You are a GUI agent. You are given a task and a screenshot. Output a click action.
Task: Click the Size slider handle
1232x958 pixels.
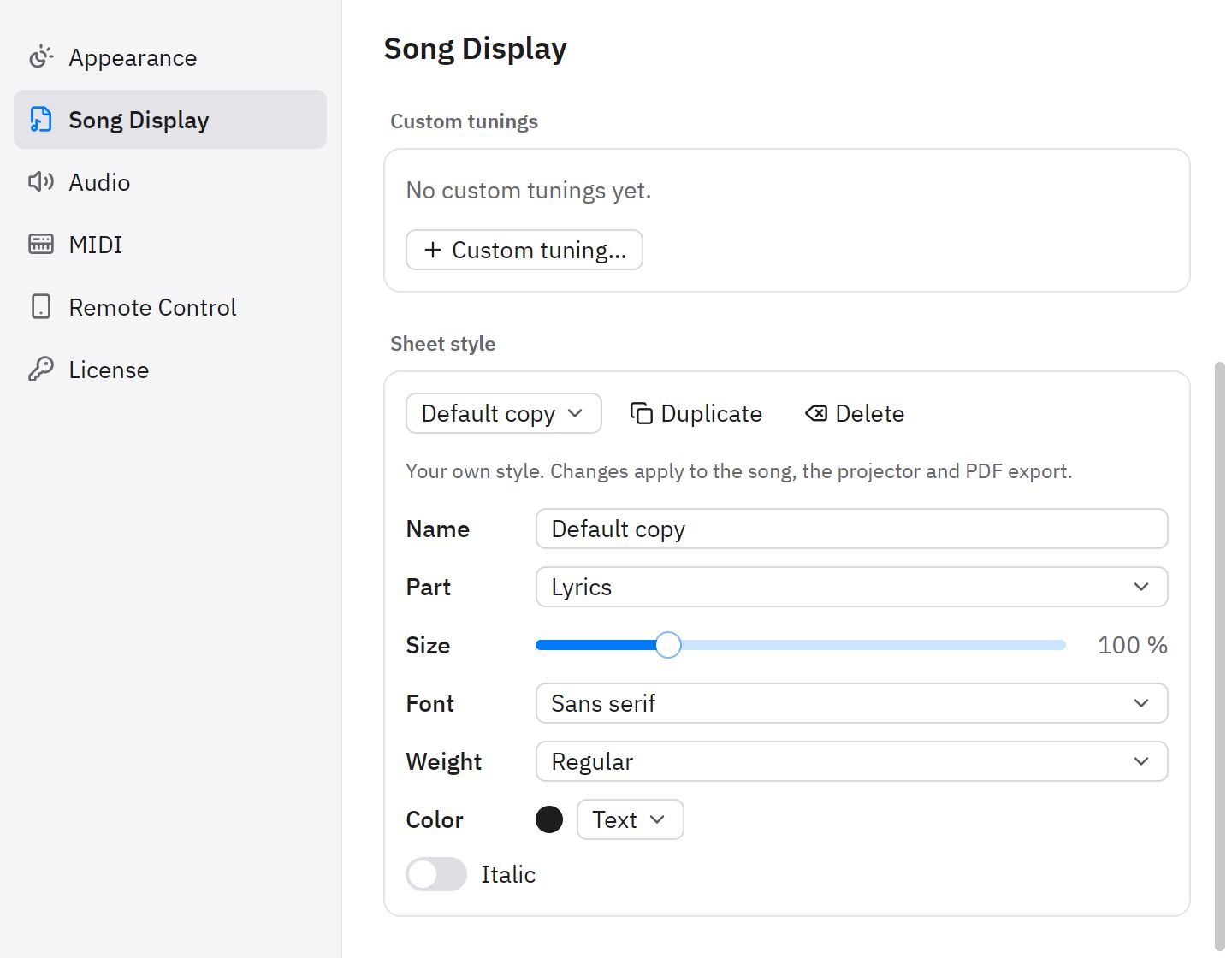(x=668, y=645)
